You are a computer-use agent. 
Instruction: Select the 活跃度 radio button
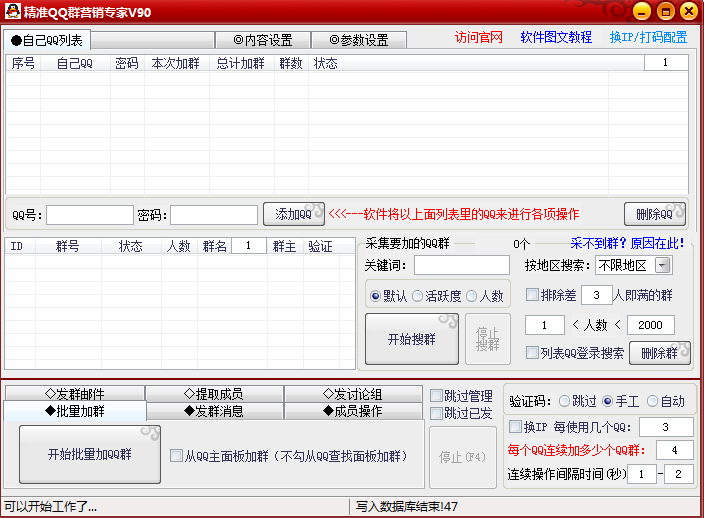tap(417, 296)
